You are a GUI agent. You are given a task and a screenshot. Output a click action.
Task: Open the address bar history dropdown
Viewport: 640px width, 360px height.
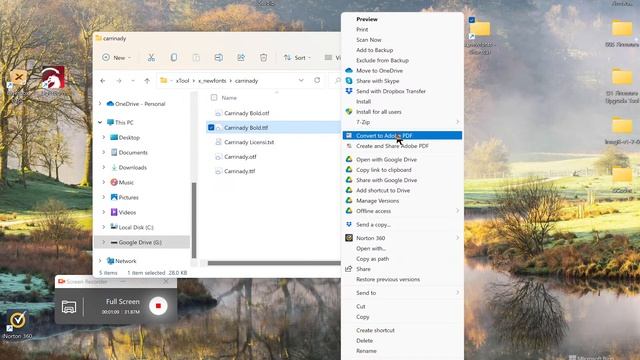301,80
